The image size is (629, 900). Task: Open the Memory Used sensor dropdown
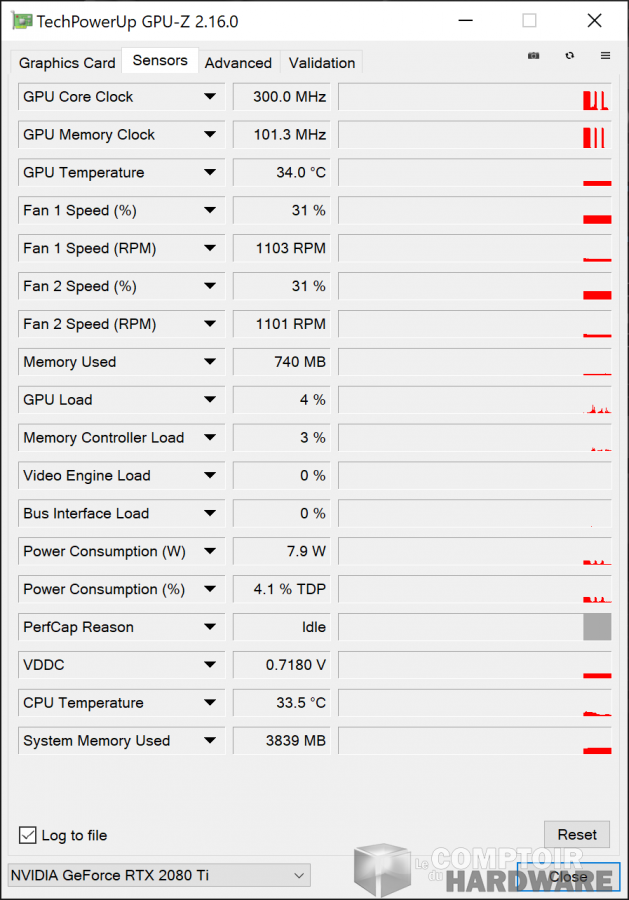coord(210,361)
